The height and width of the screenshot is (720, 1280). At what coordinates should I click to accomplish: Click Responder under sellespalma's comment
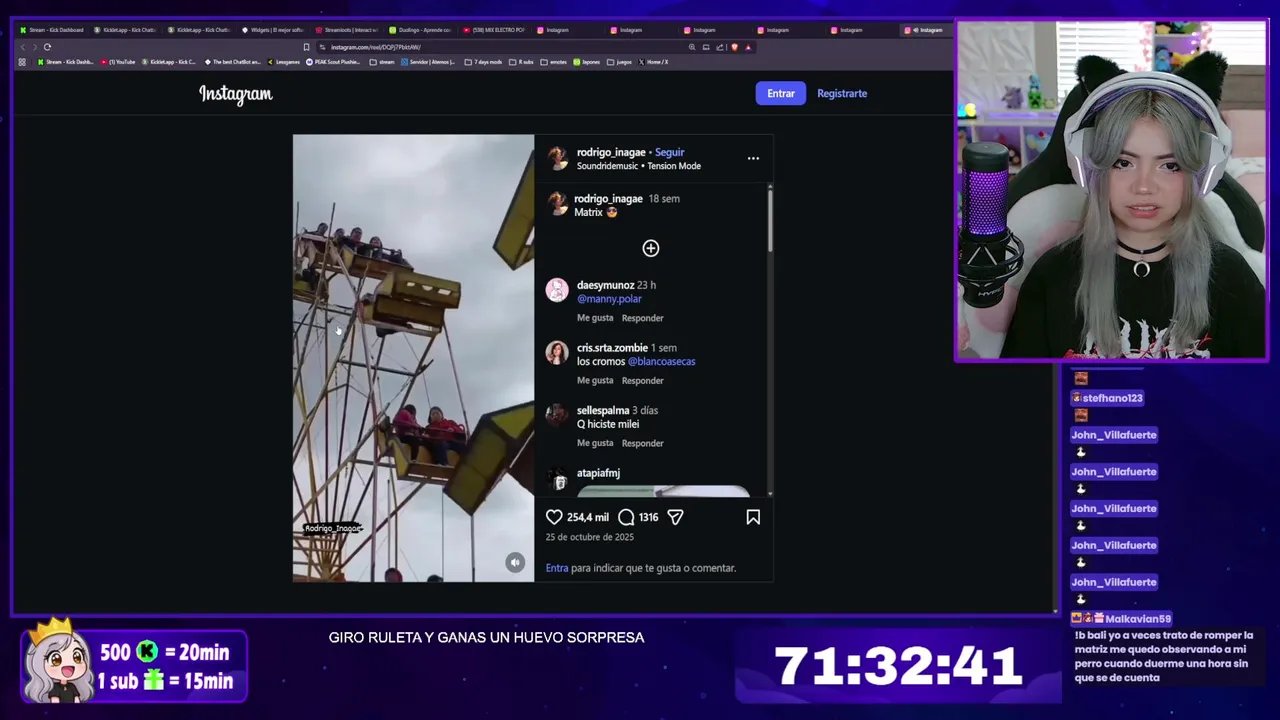pos(643,444)
